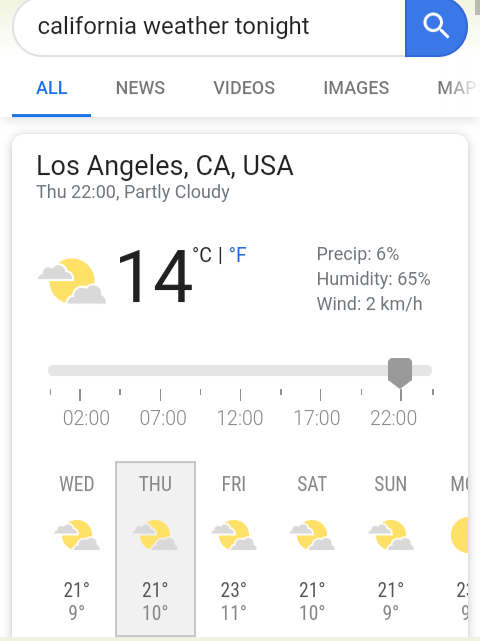
Task: Select Saturday's partly cloudy forecast icon
Action: [312, 535]
